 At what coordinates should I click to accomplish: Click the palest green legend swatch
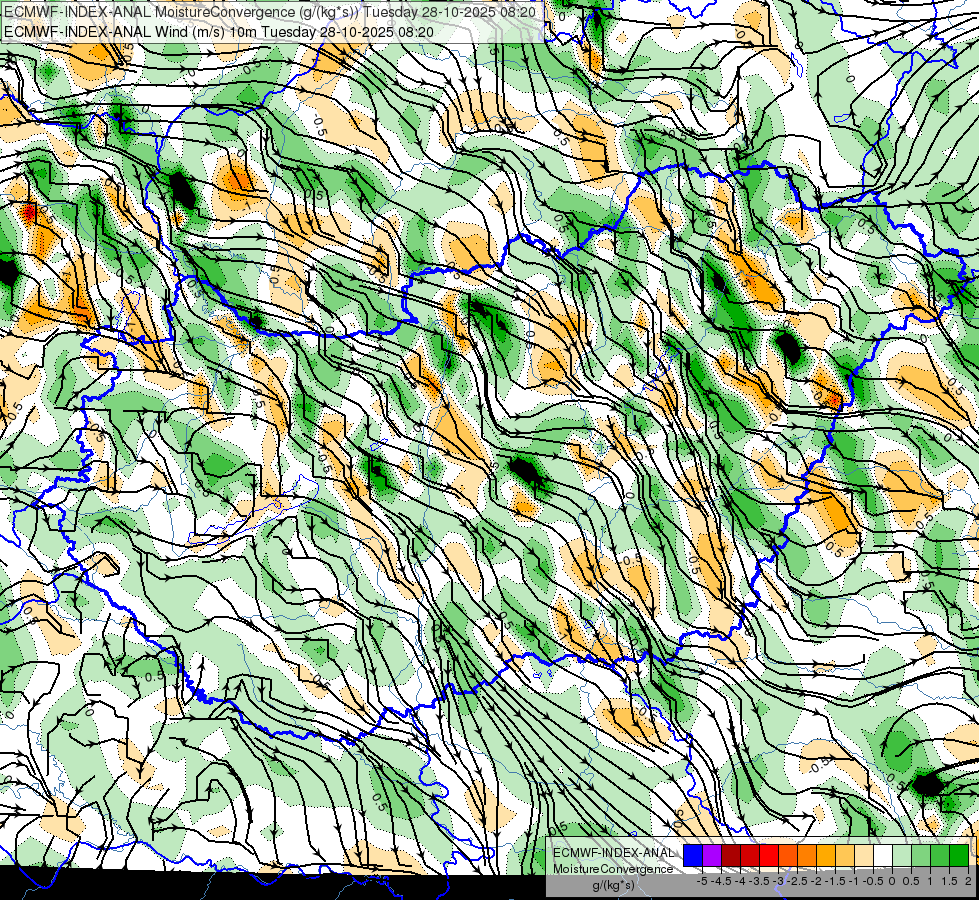point(902,855)
